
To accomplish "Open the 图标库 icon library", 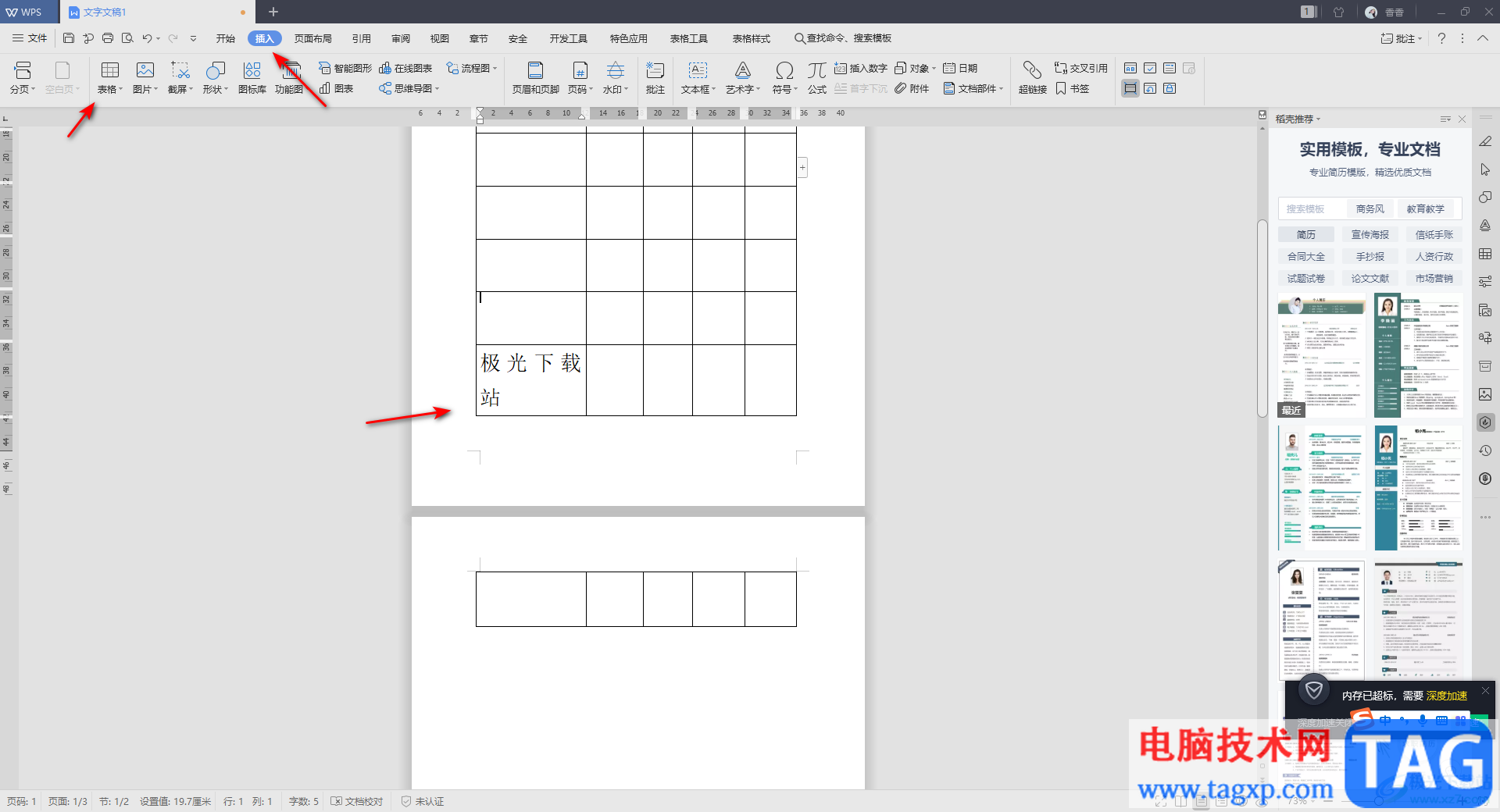I will (x=252, y=78).
